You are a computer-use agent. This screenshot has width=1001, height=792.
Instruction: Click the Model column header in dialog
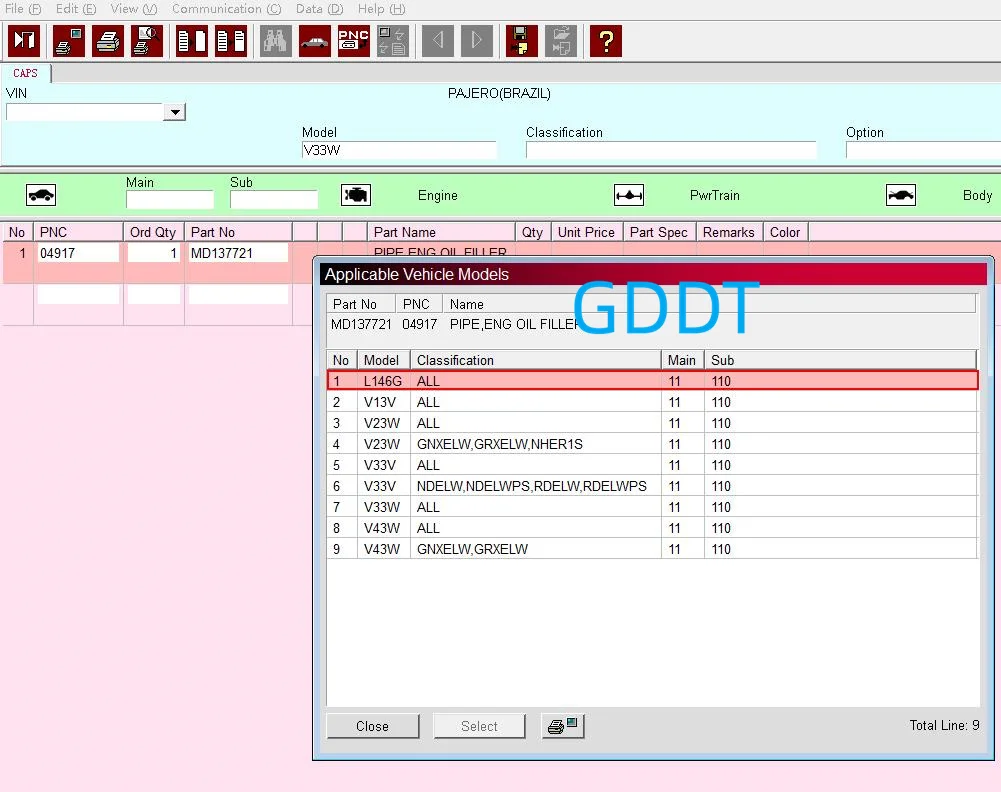(382, 360)
